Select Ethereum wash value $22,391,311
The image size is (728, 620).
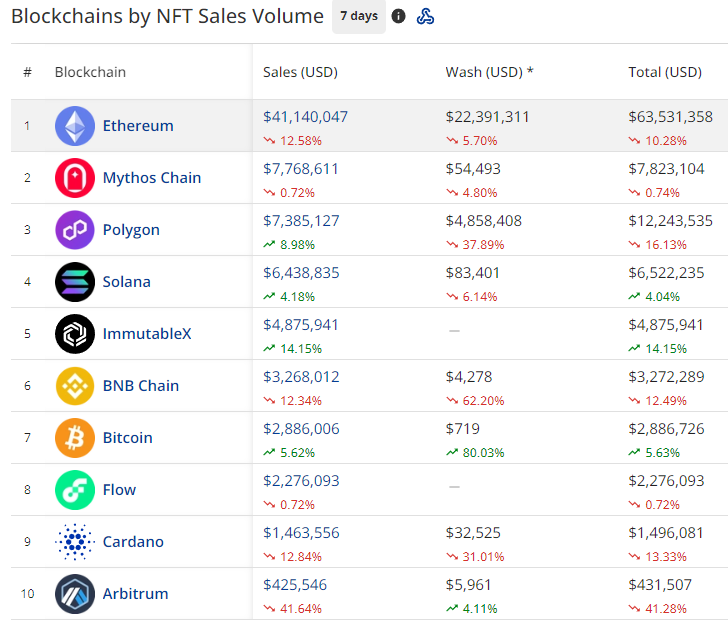(x=487, y=117)
